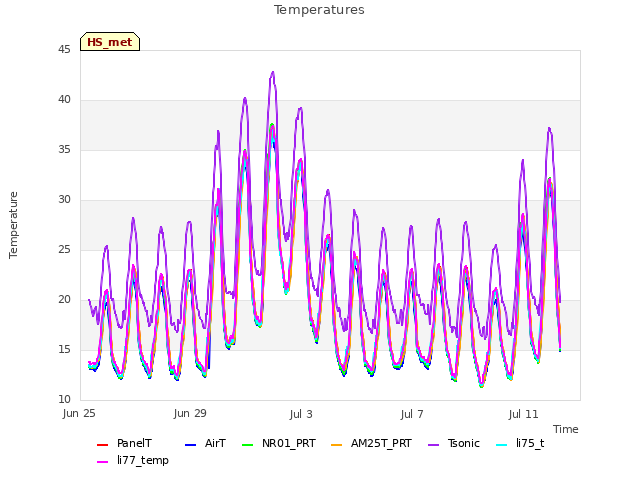
Task: Click the 25 y-axis tick label
Action: click(x=64, y=249)
